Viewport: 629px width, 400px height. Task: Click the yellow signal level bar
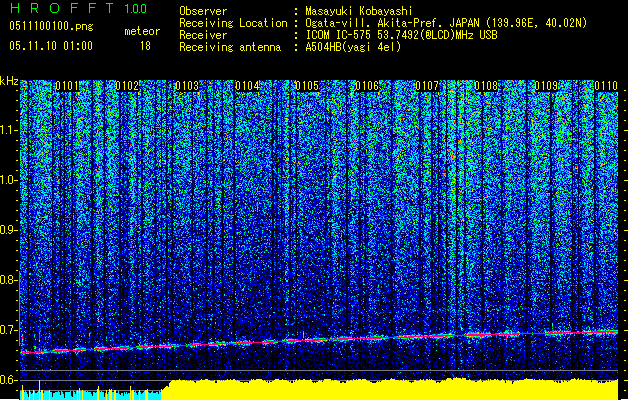390,390
